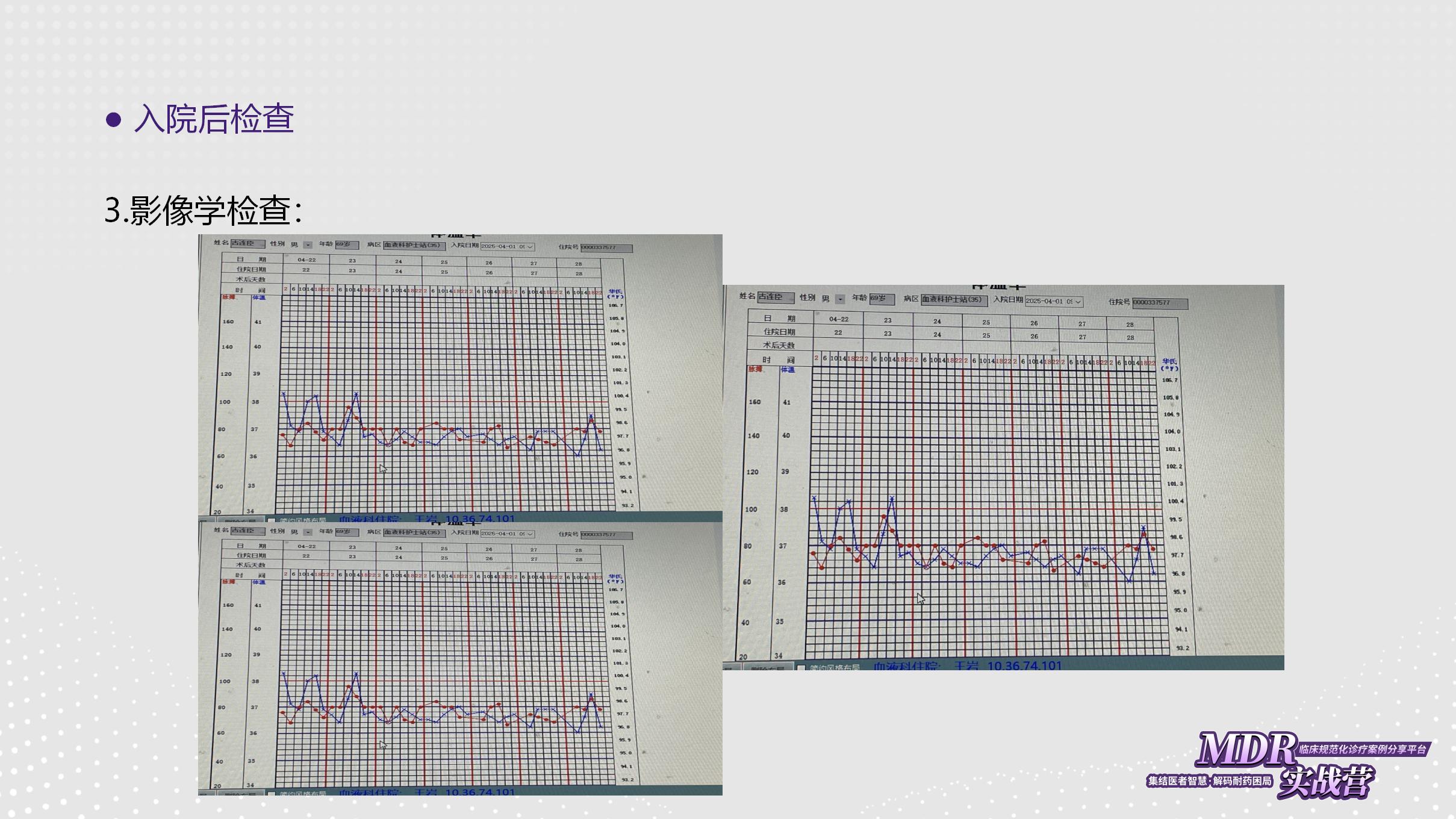Viewport: 1456px width, 819px height.
Task: Open gender dropdown in bottom-left chart
Action: 308,532
